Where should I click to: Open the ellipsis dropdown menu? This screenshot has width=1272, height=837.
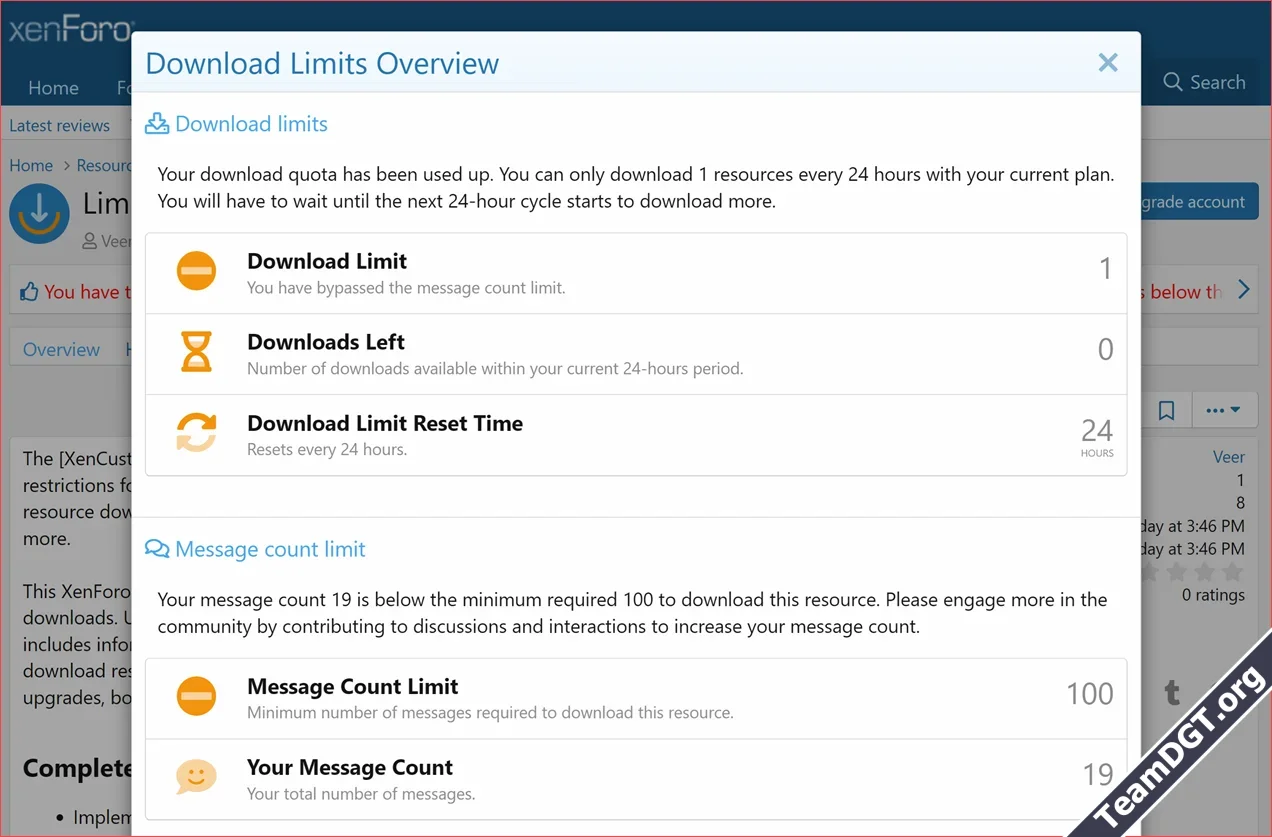click(x=1224, y=410)
